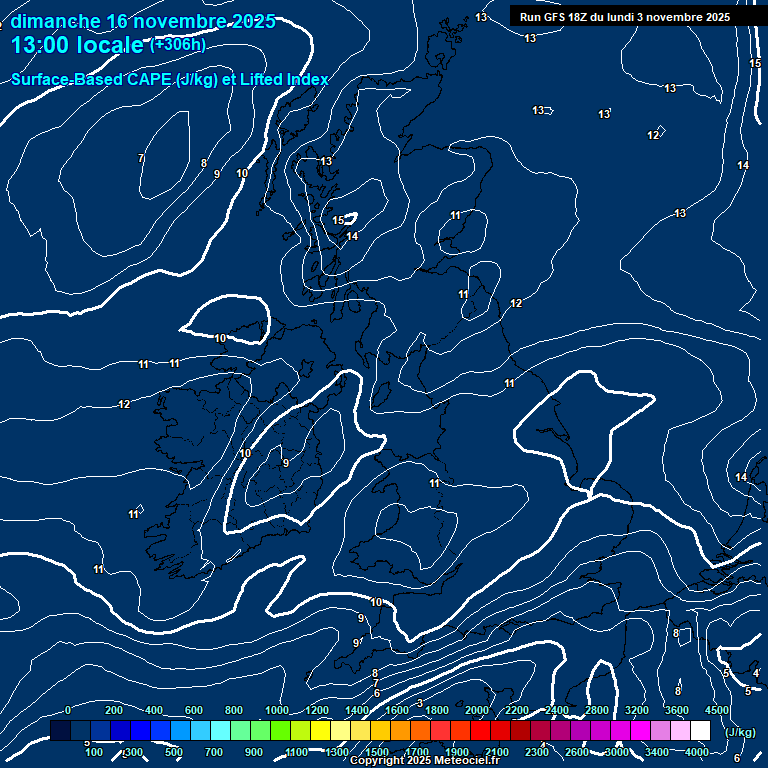Click the yellow swatch between 1200 and 1300
768x768 pixels.
[x=320, y=730]
